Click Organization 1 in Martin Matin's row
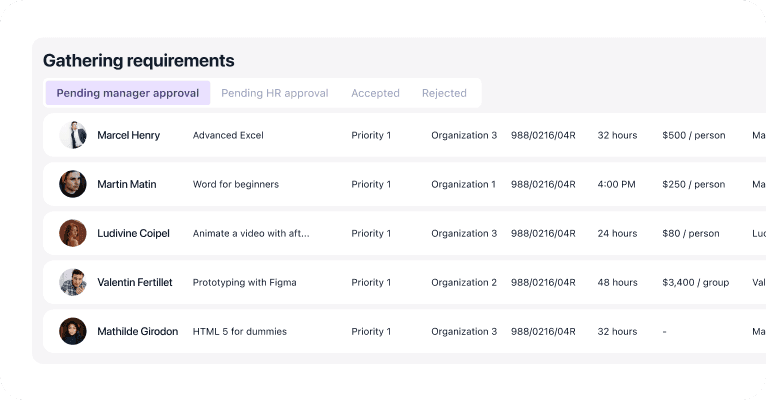The image size is (766, 401). point(463,184)
